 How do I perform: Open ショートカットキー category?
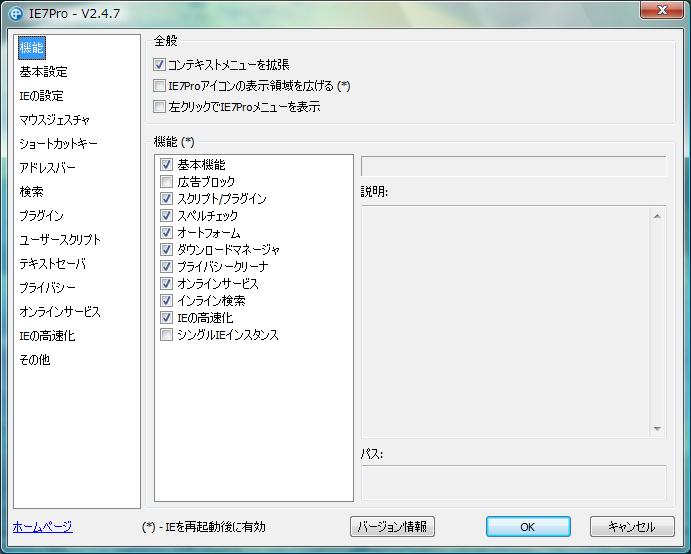[58, 144]
